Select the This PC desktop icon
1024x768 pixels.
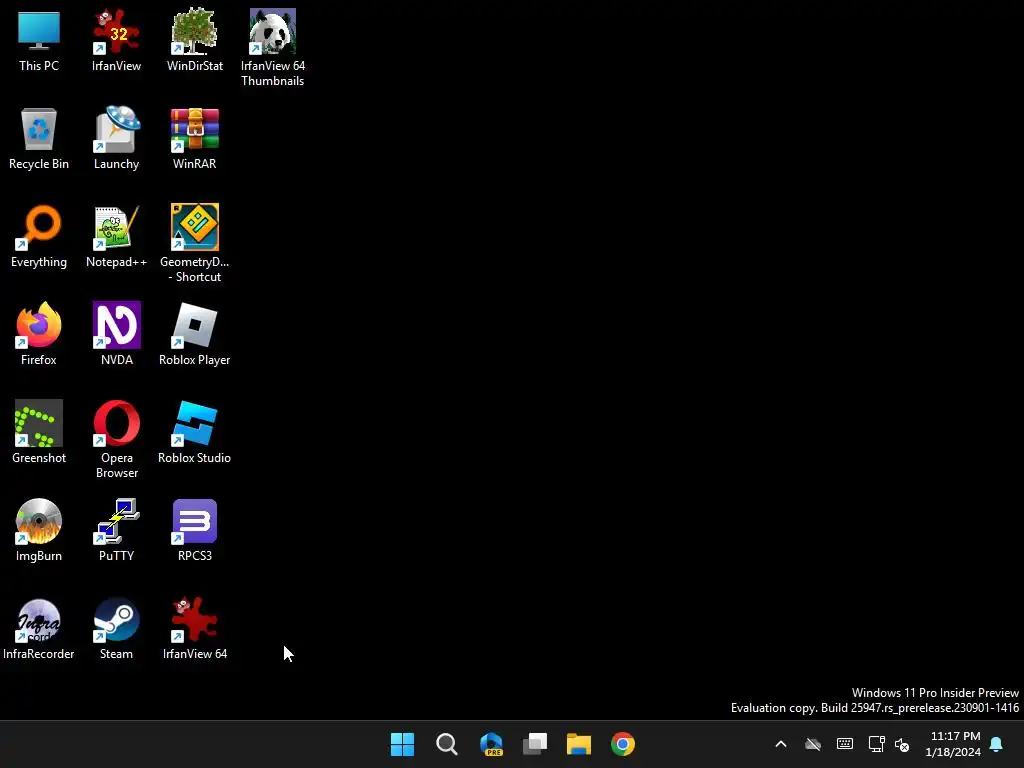click(39, 40)
